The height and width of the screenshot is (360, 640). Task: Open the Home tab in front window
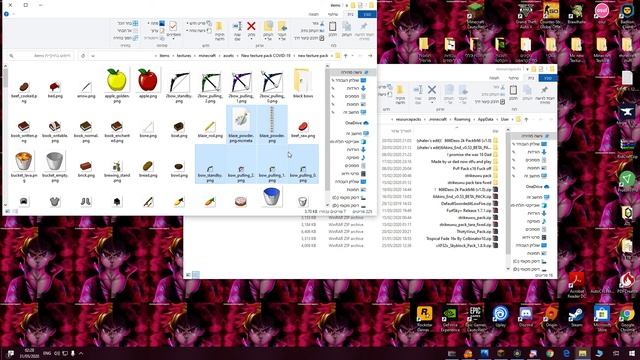coord(350,15)
